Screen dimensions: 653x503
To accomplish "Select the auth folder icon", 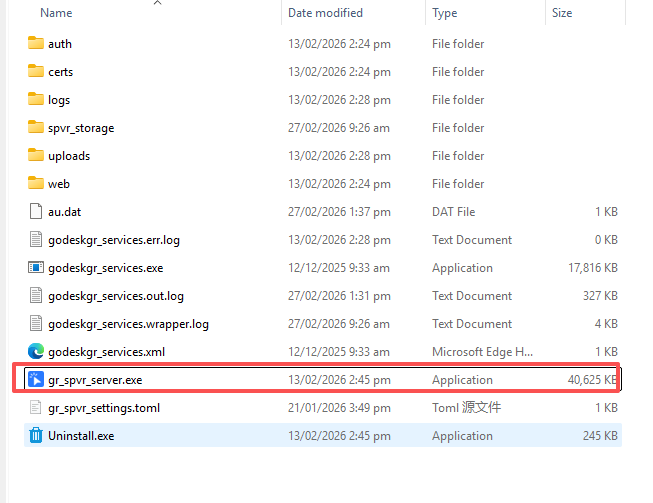I will point(36,44).
